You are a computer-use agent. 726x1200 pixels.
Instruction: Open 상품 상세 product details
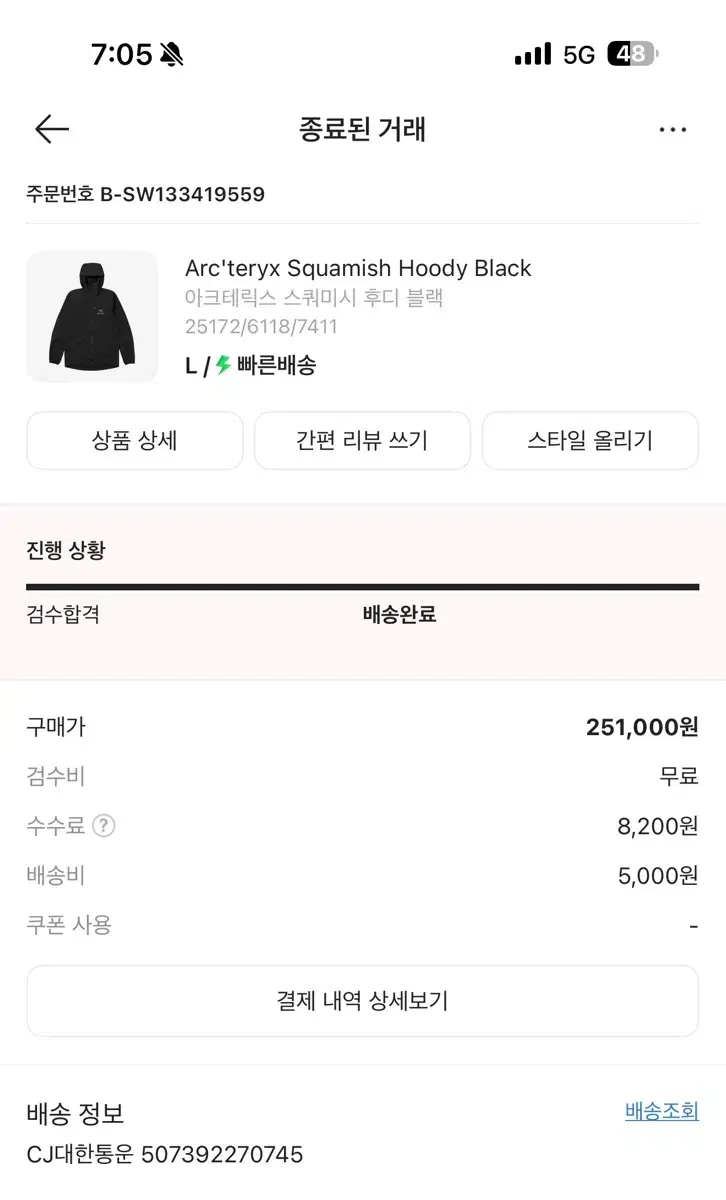point(135,441)
